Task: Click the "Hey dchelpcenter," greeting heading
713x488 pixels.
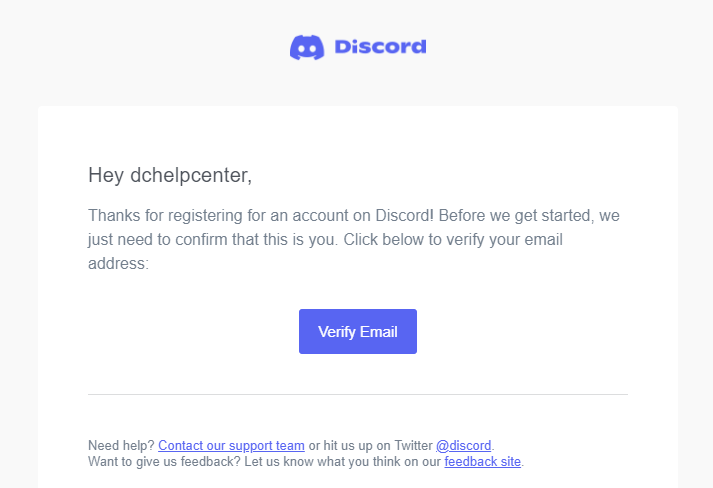Action: (x=170, y=175)
